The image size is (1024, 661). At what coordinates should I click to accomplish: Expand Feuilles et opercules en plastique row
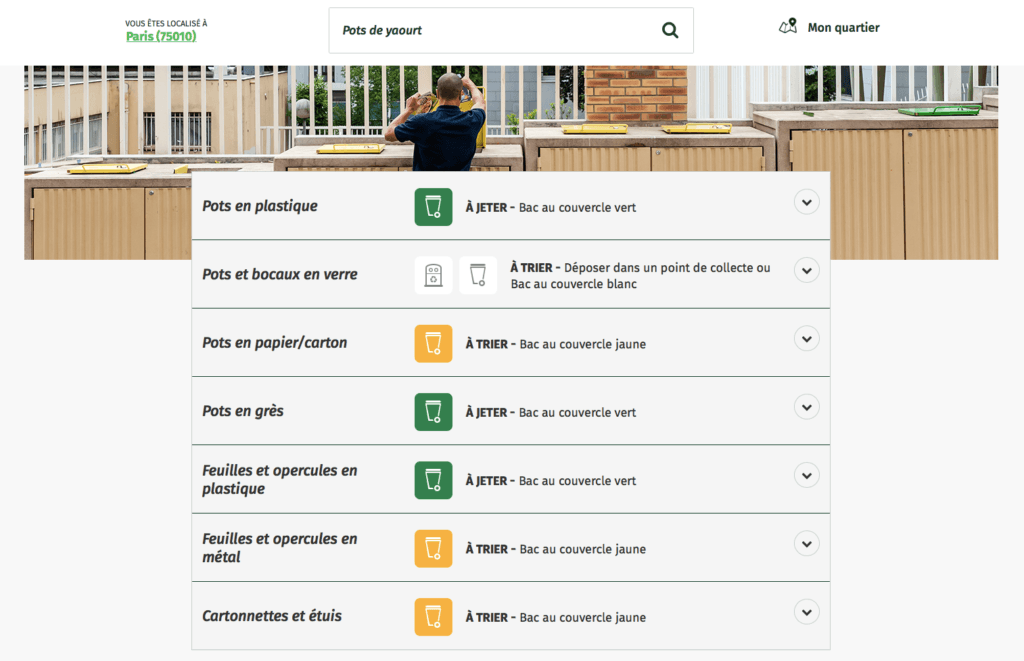807,476
